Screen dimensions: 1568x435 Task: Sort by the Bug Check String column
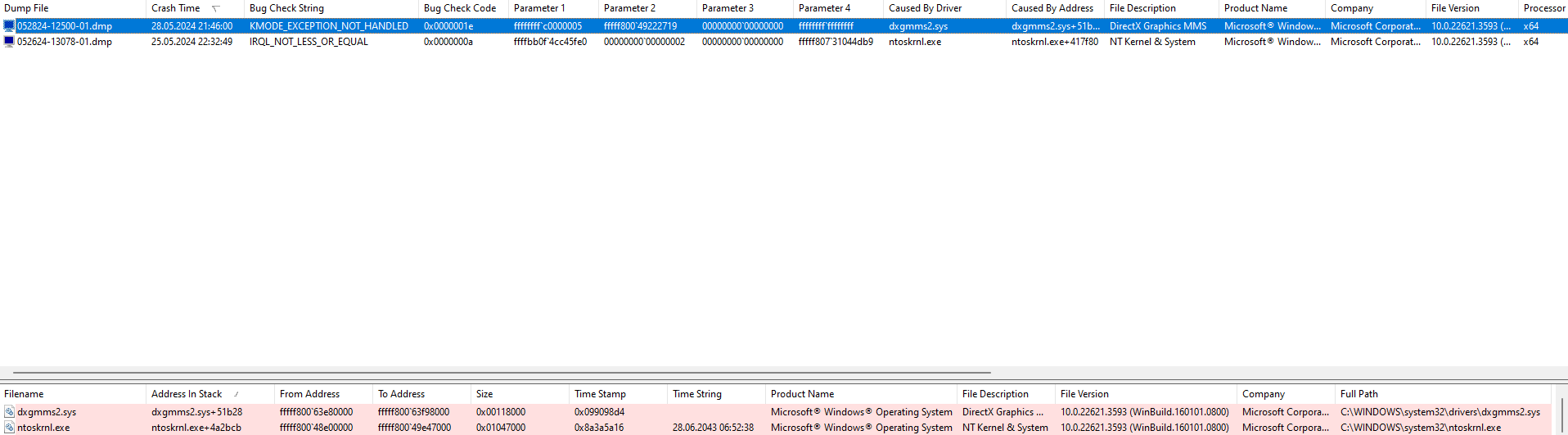331,8
